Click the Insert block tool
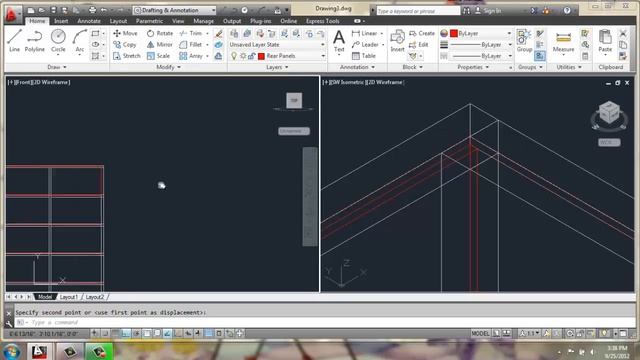640x360 pixels. [397, 42]
